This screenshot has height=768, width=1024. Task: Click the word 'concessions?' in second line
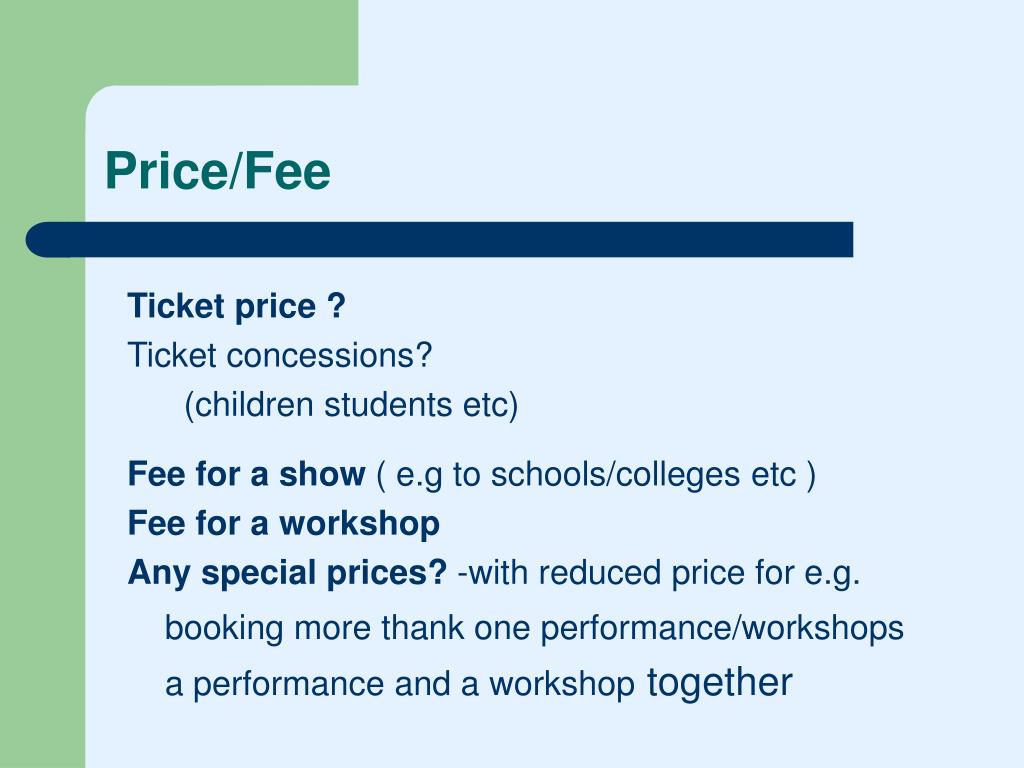(329, 355)
